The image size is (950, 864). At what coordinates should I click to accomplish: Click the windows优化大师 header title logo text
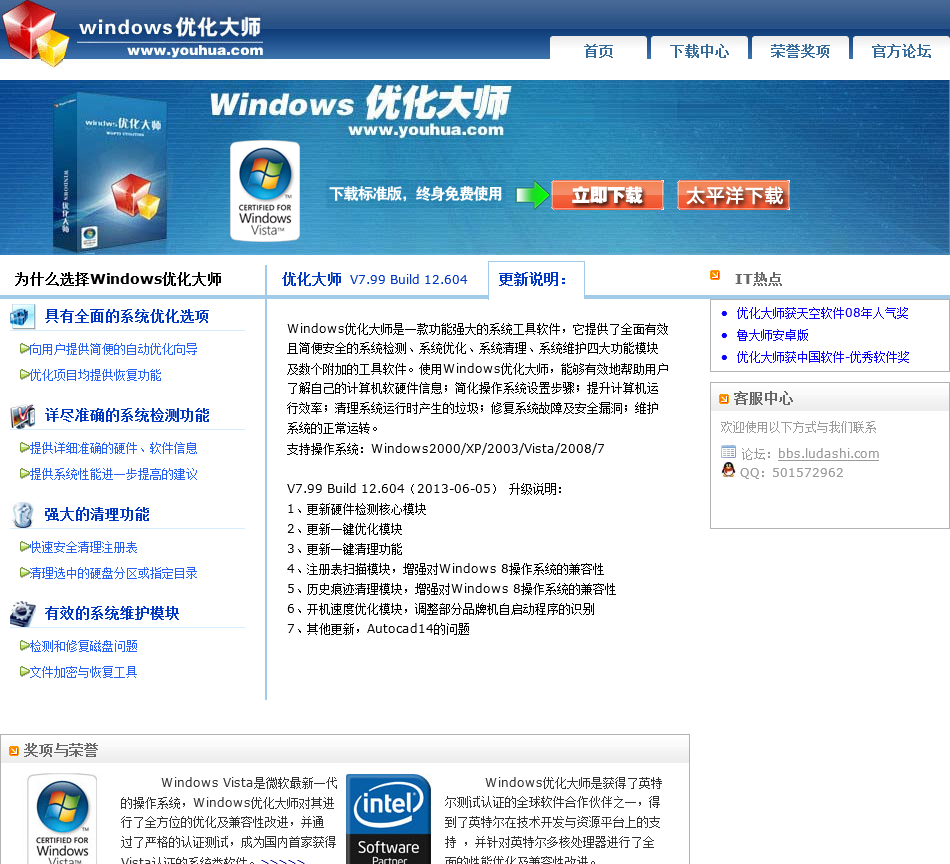click(170, 27)
